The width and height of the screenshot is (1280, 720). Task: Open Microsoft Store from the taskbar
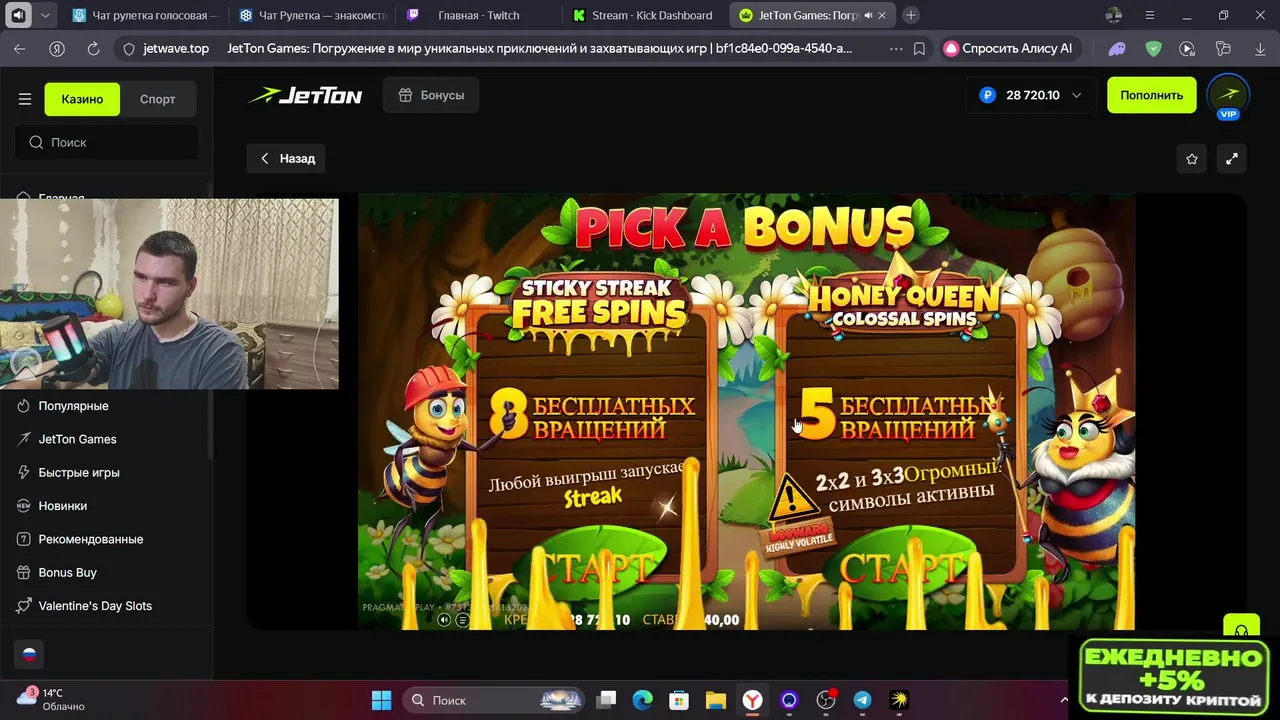pos(679,700)
